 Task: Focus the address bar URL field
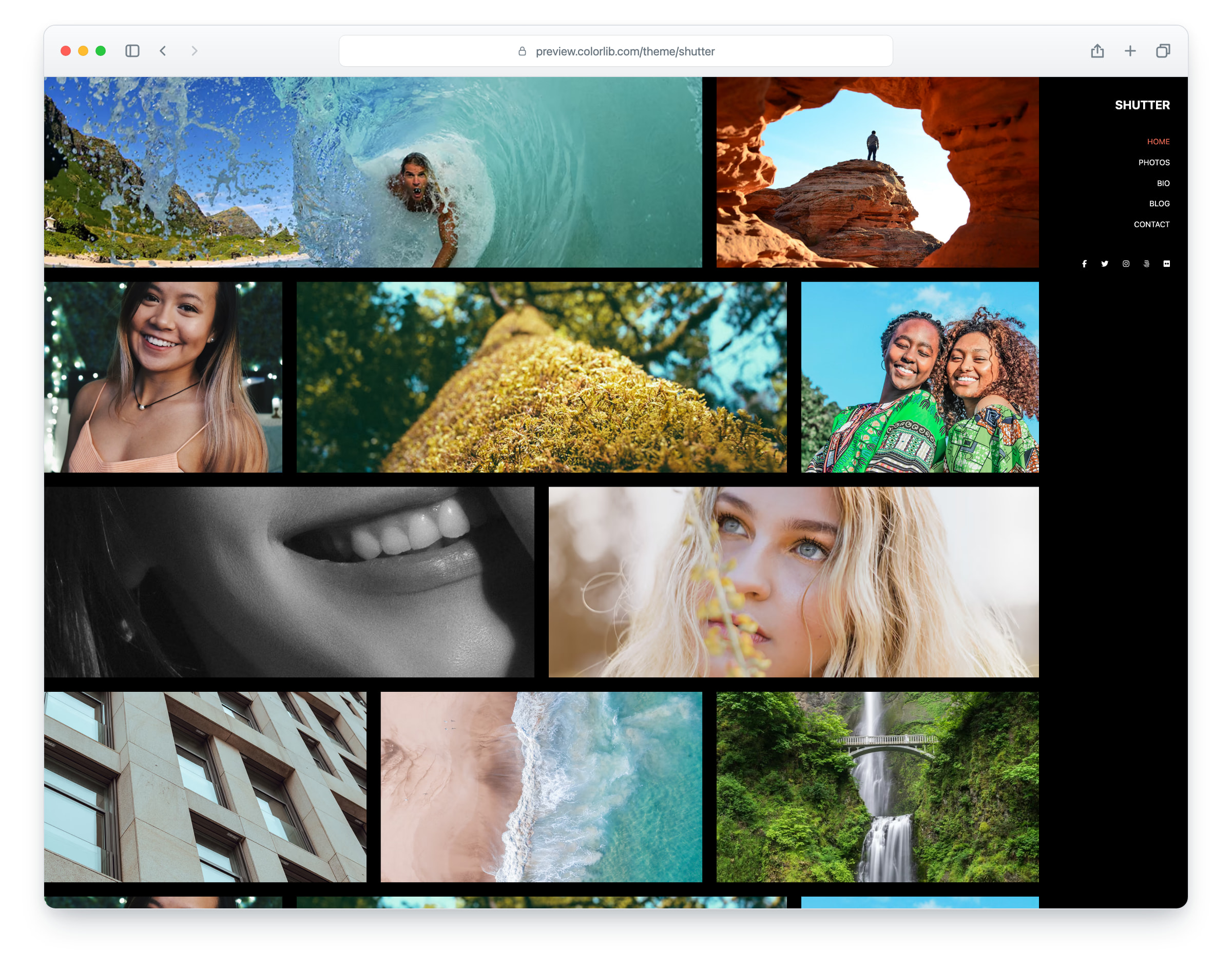pyautogui.click(x=615, y=51)
